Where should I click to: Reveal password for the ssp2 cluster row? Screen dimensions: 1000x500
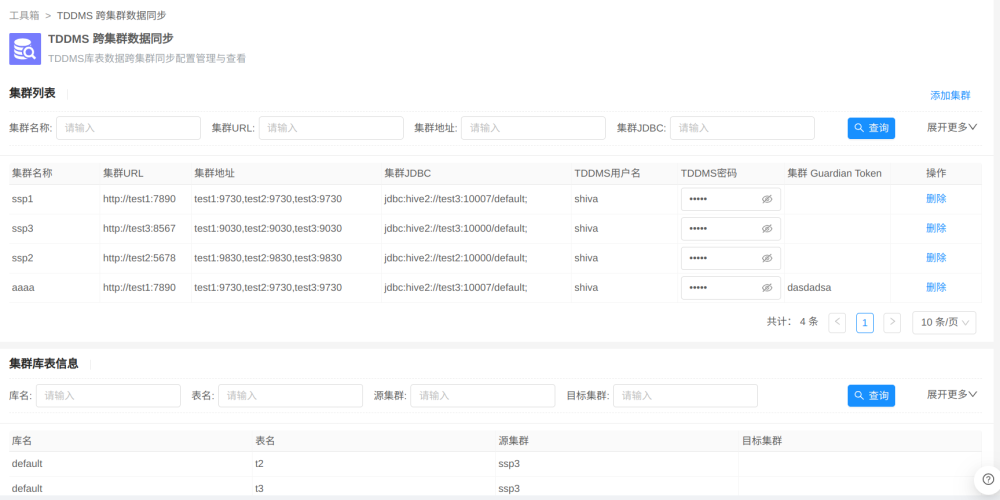(767, 258)
